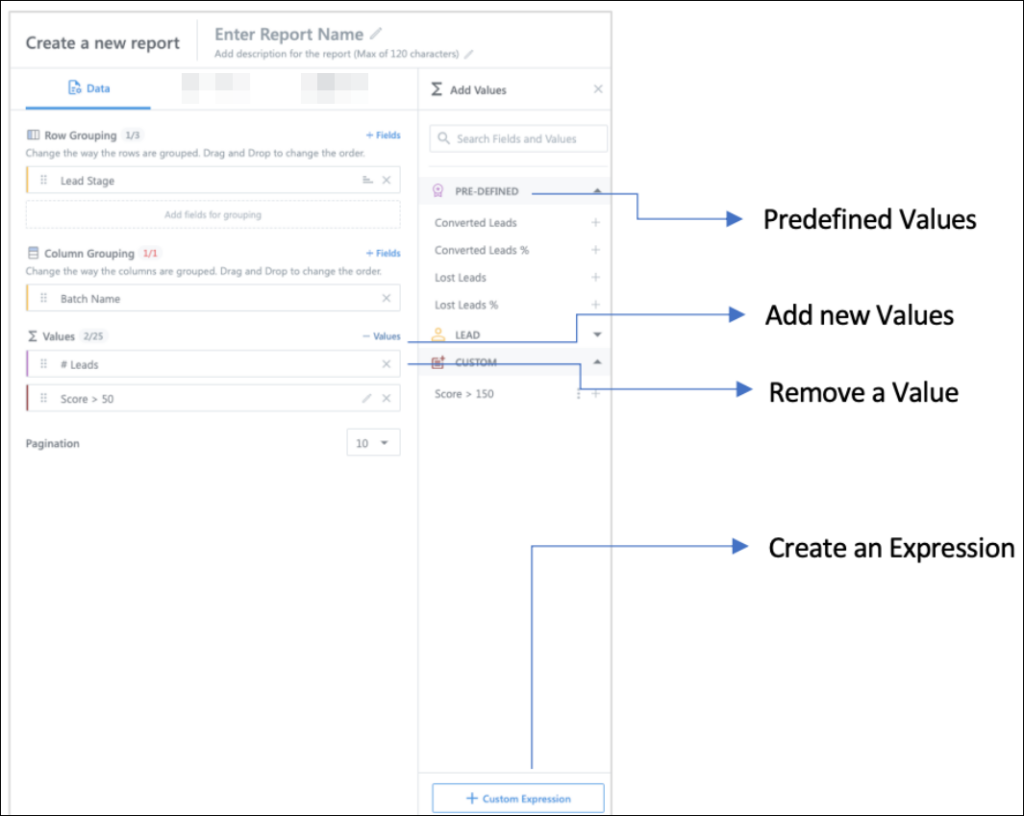Click the sort icon on Lead Stage
Image resolution: width=1024 pixels, height=816 pixels.
(x=368, y=181)
